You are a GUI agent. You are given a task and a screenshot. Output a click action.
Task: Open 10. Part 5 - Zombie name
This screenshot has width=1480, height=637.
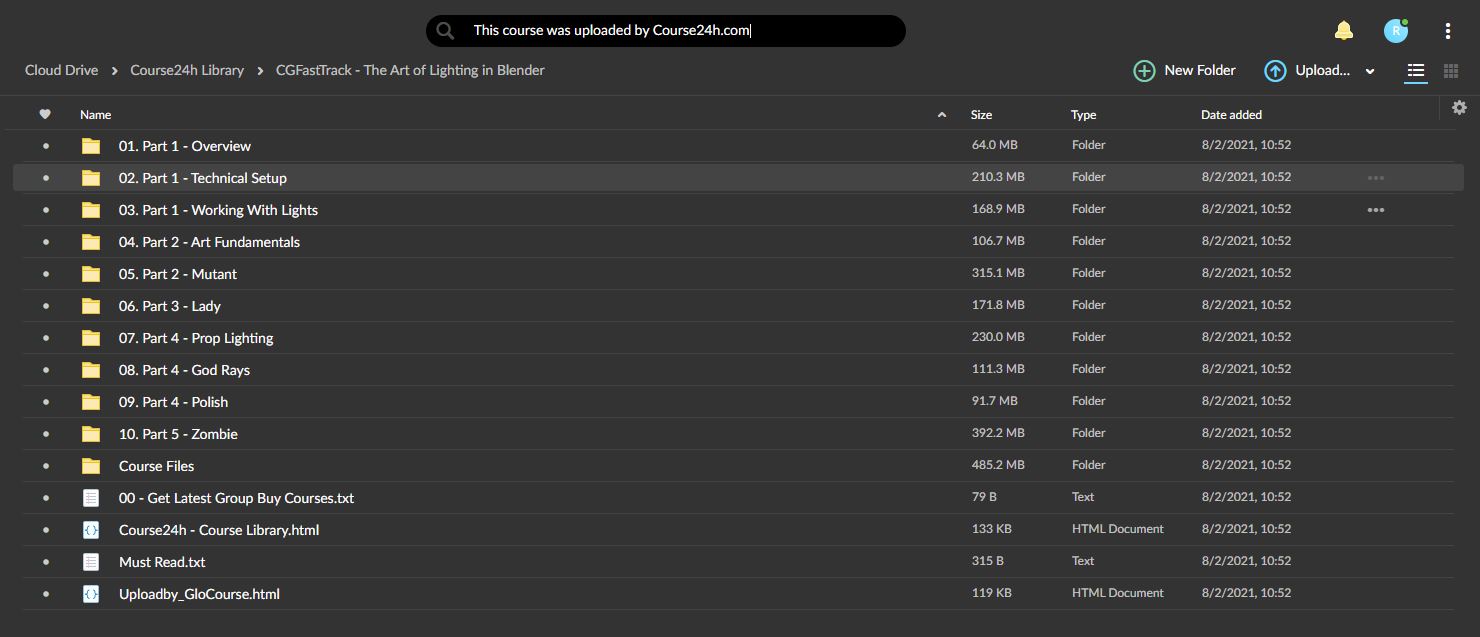tap(178, 434)
